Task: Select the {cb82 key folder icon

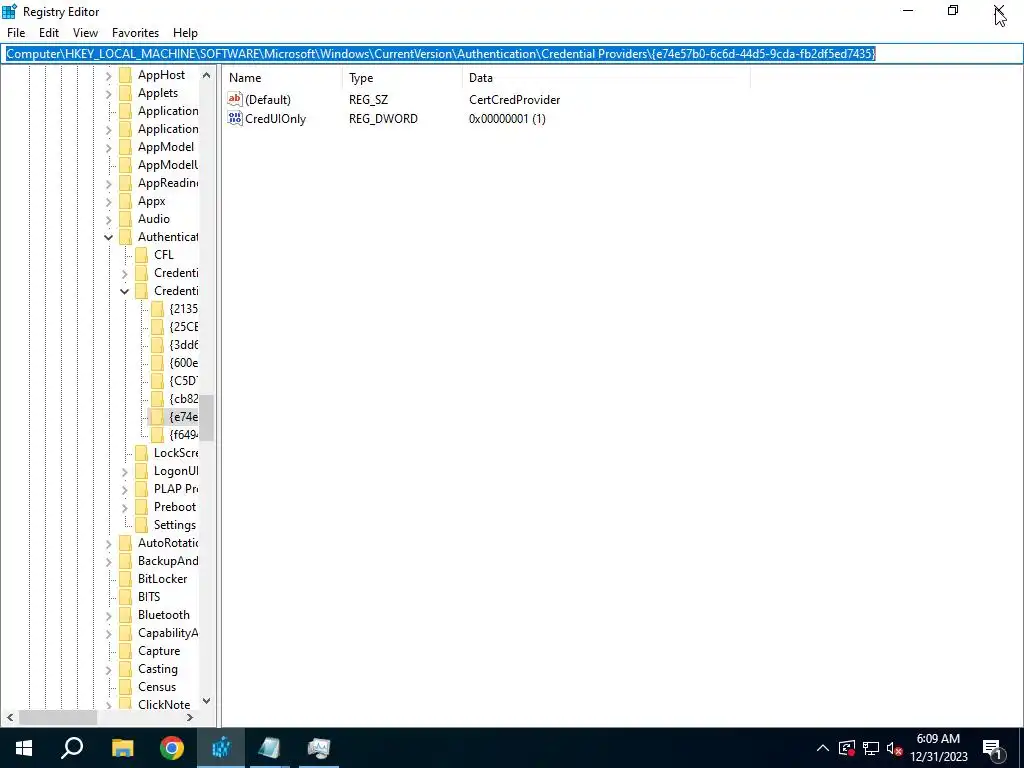Action: pos(157,398)
